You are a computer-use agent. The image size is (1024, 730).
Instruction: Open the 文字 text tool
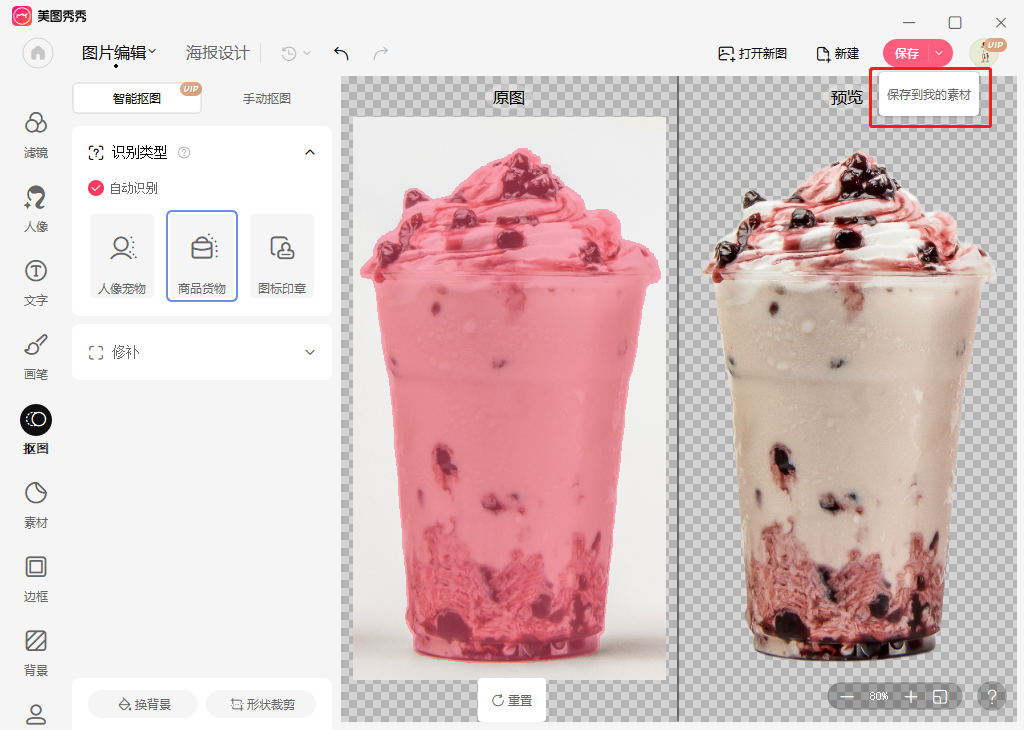(36, 282)
